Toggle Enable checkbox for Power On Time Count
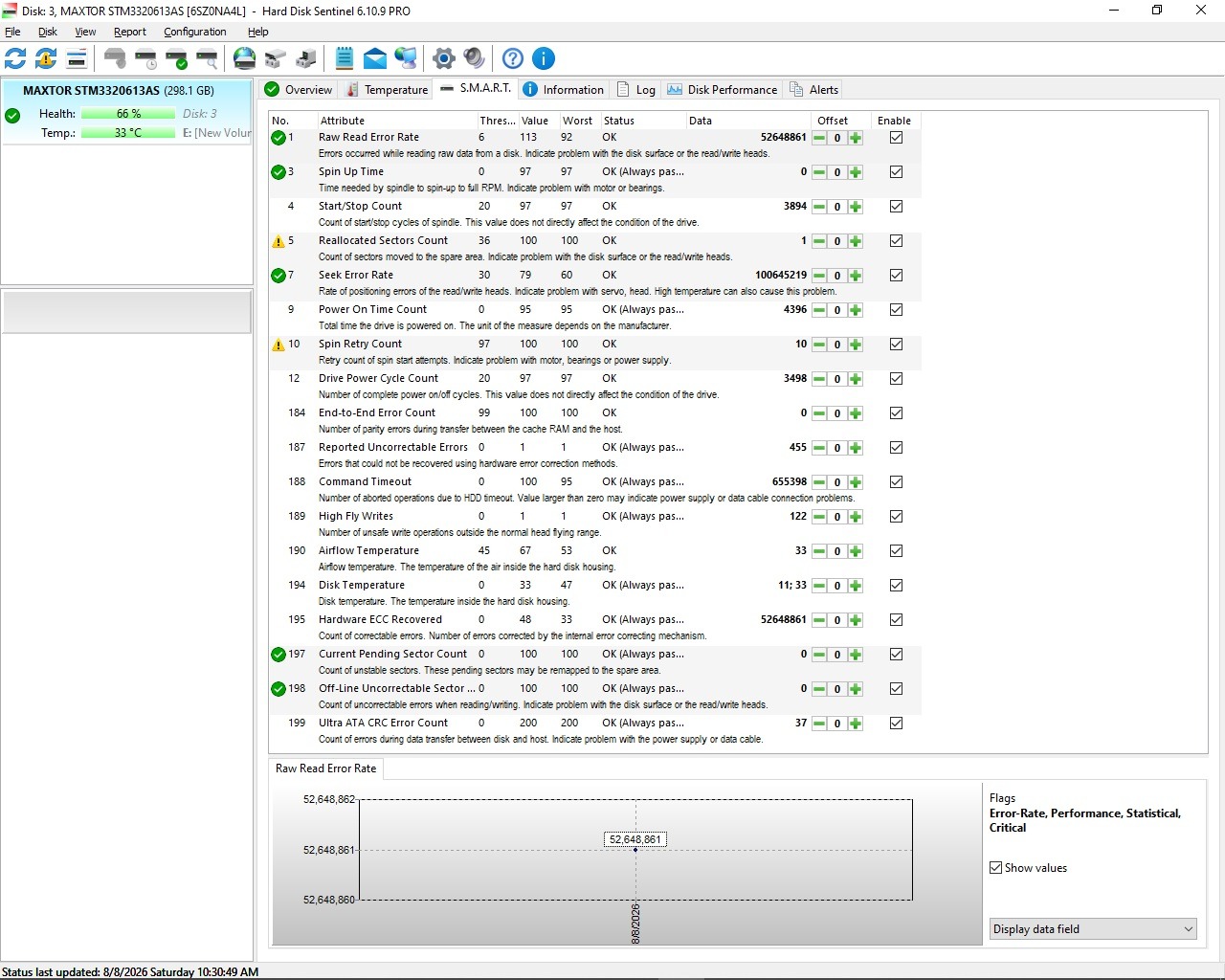 pos(896,310)
